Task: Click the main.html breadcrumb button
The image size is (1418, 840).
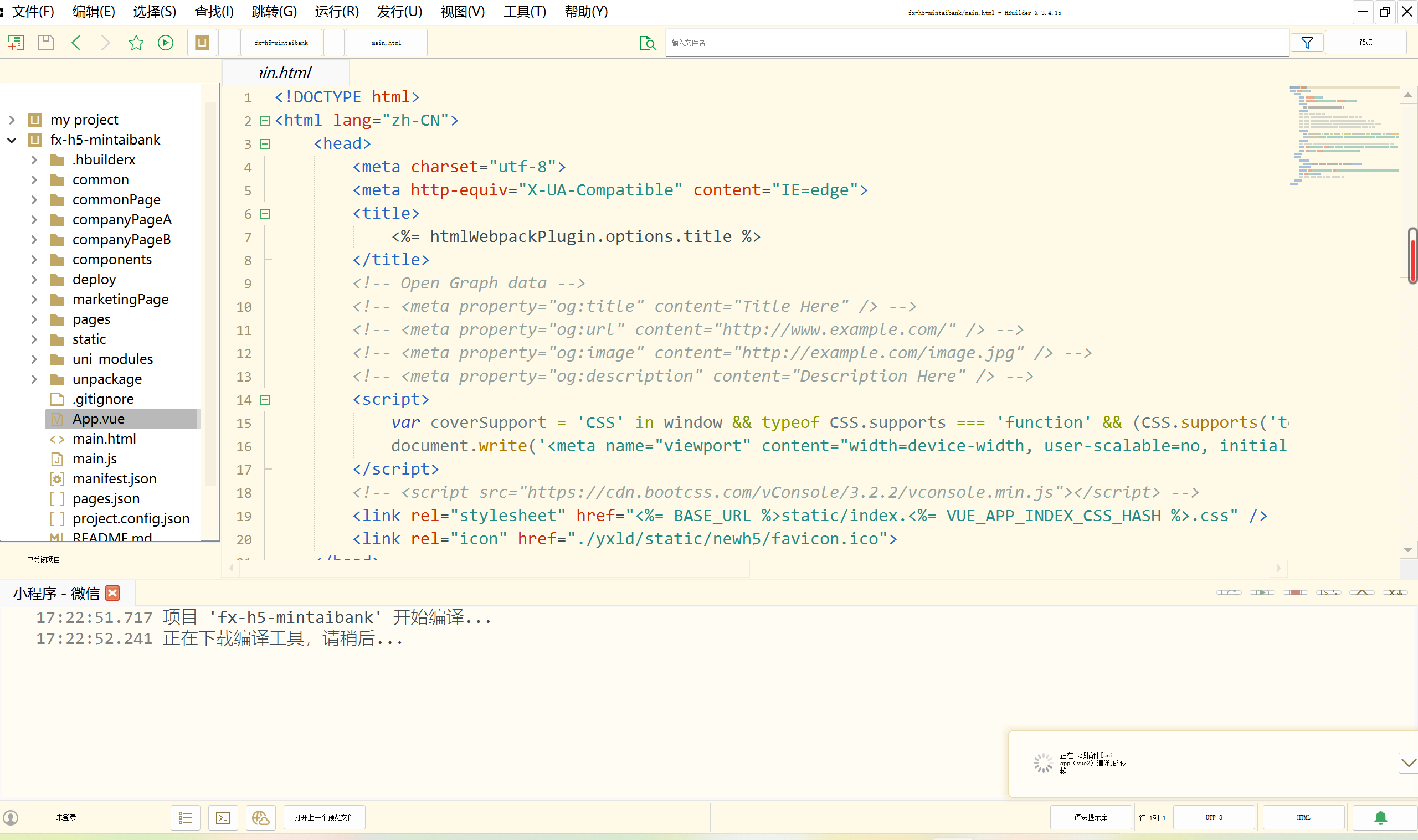Action: (x=386, y=43)
